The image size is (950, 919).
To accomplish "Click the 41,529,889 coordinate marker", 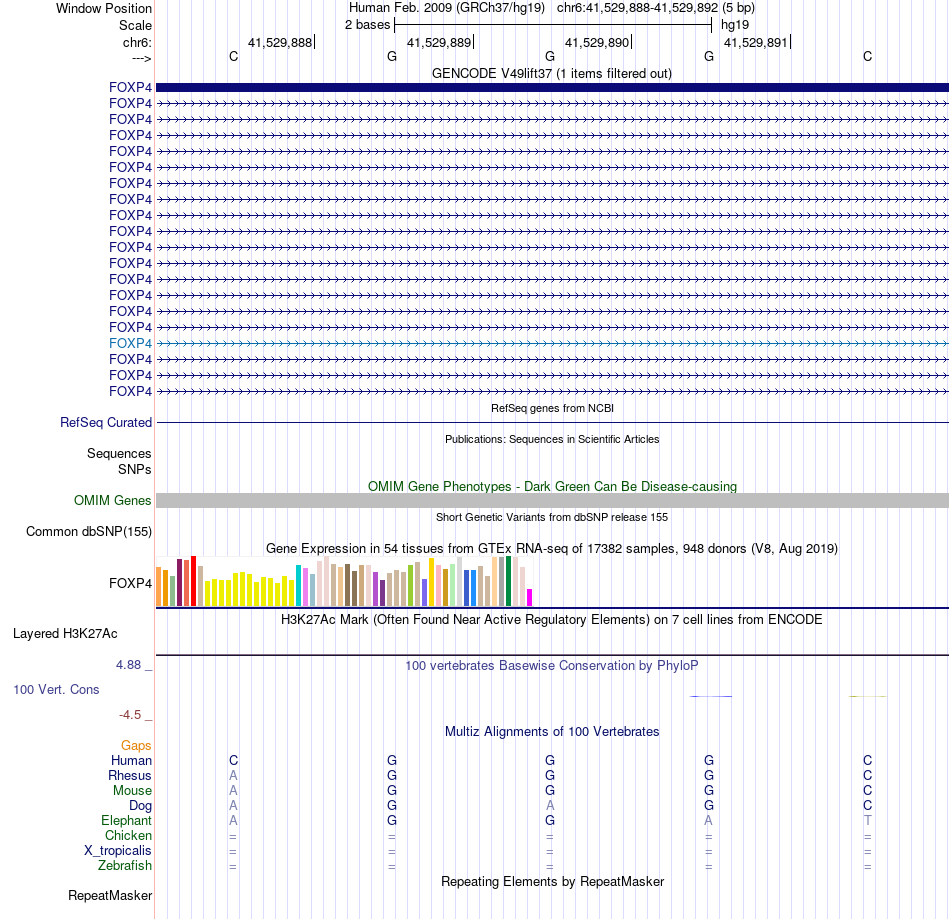I will pos(439,42).
